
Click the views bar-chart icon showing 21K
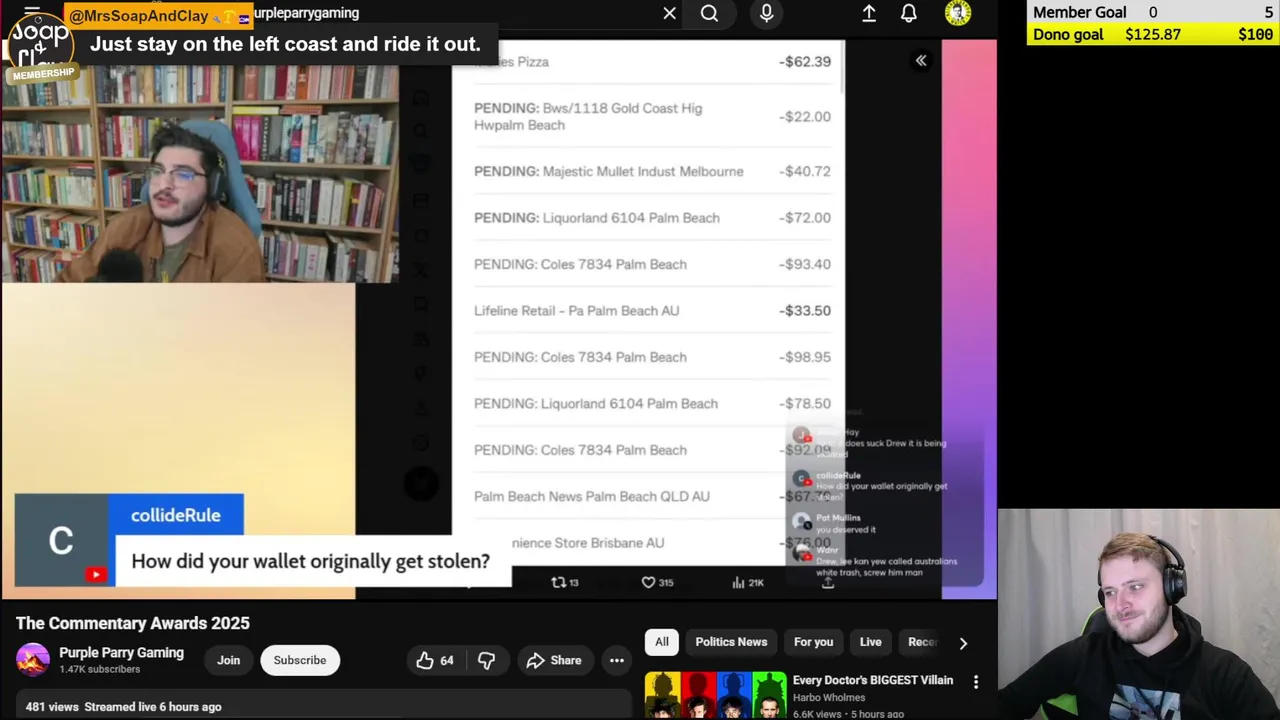point(747,582)
